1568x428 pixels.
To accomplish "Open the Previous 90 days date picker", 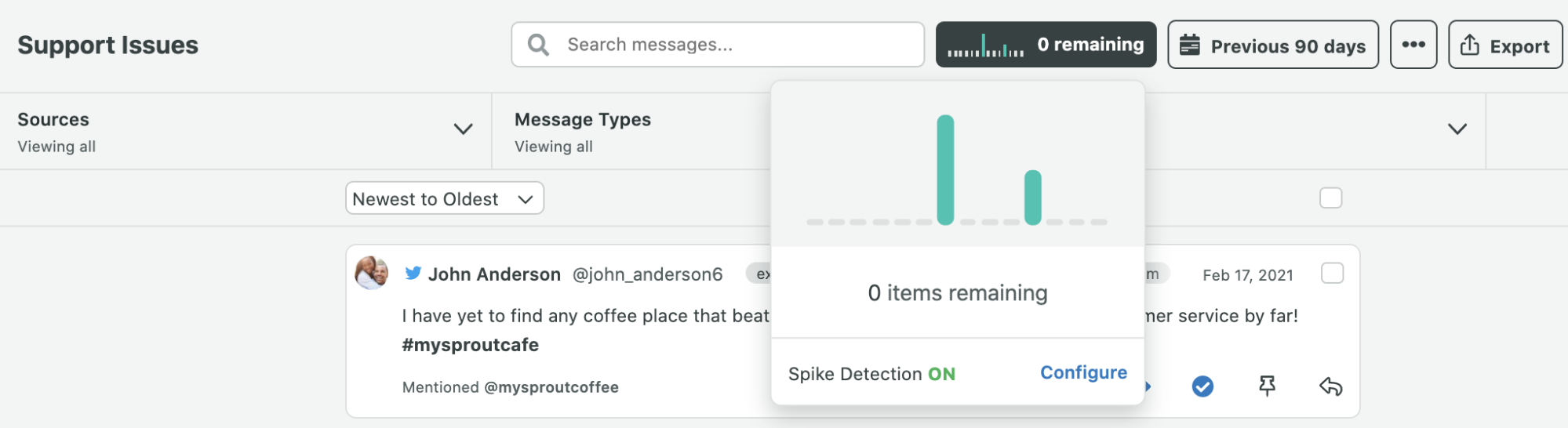I will coord(1272,45).
